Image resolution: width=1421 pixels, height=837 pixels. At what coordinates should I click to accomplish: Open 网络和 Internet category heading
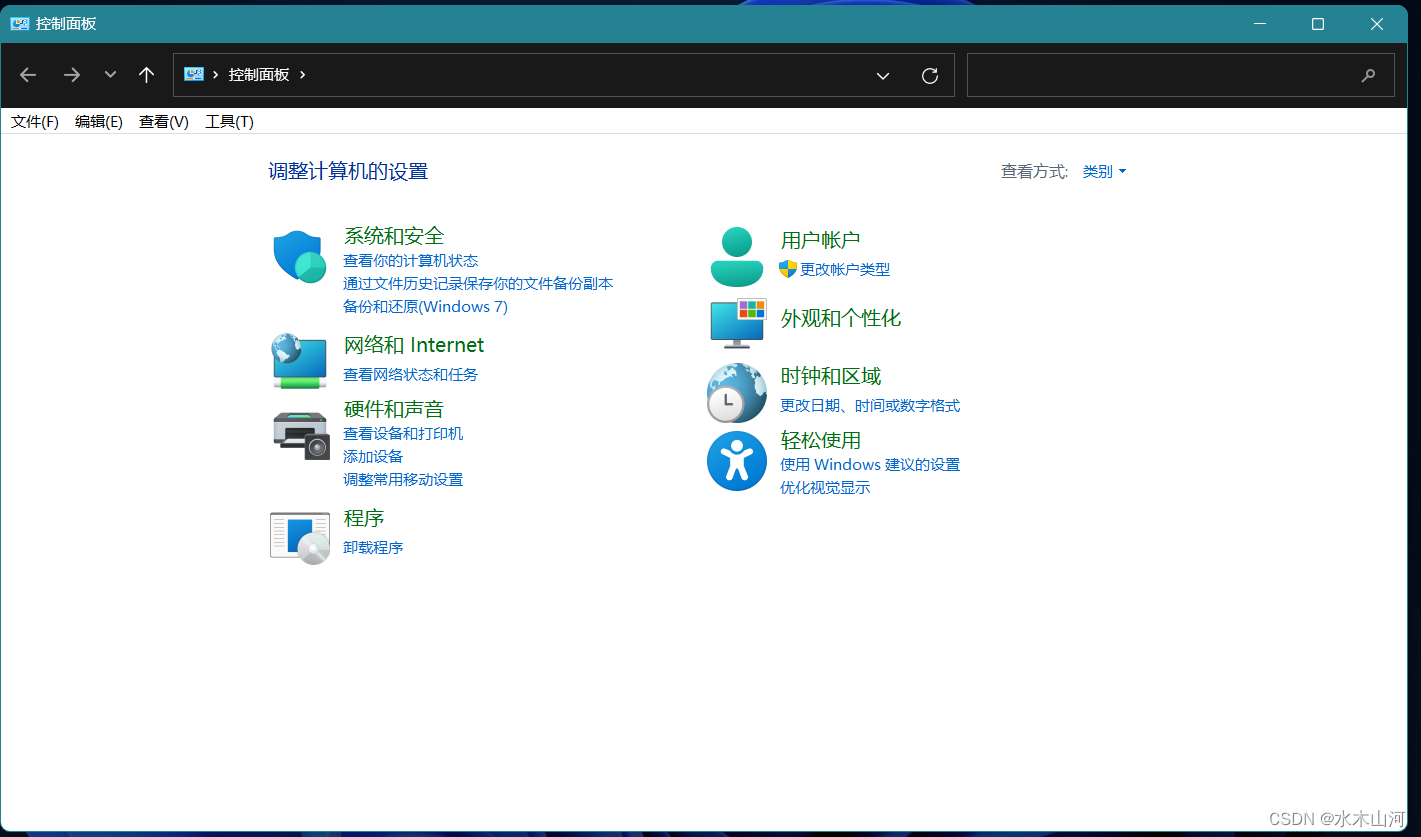[414, 345]
